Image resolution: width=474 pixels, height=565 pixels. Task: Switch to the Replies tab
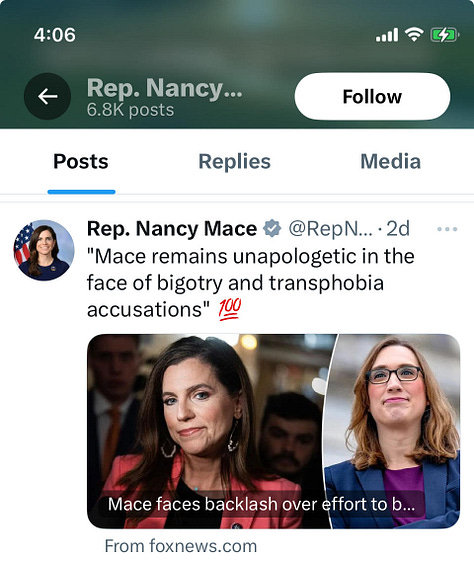(x=235, y=161)
